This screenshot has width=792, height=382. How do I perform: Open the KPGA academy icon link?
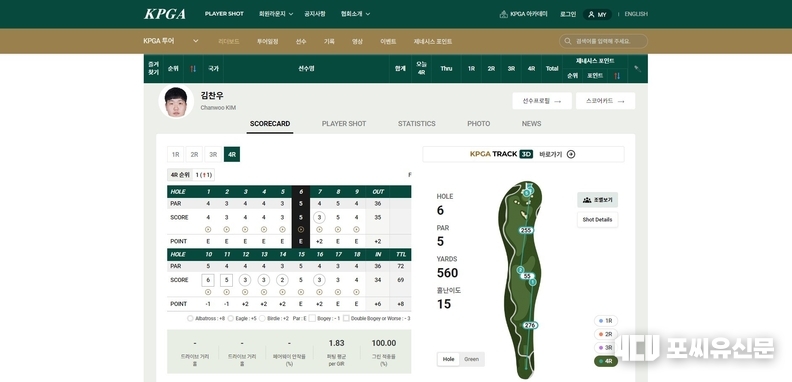[504, 14]
